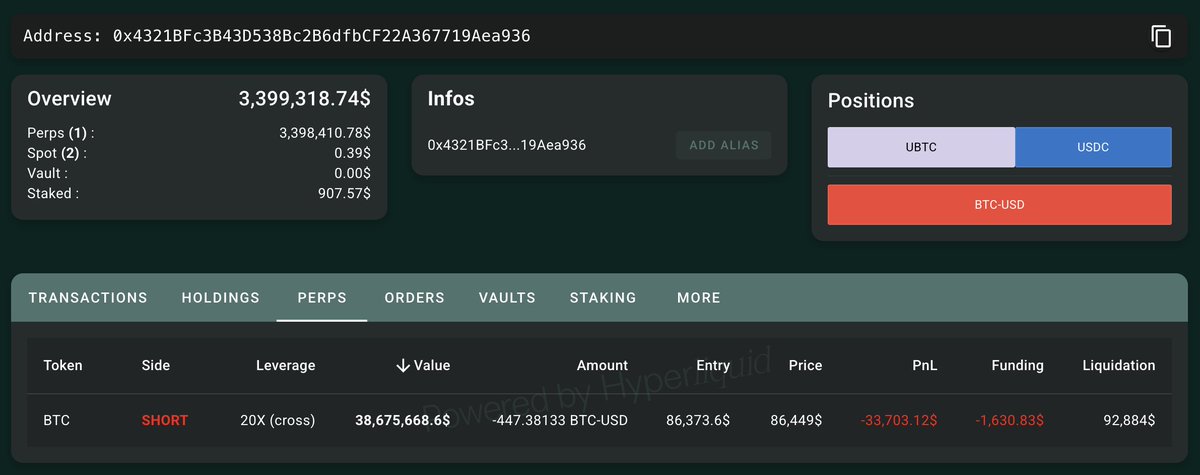1200x475 pixels.
Task: Open the BTC-USD position bar
Action: (999, 205)
